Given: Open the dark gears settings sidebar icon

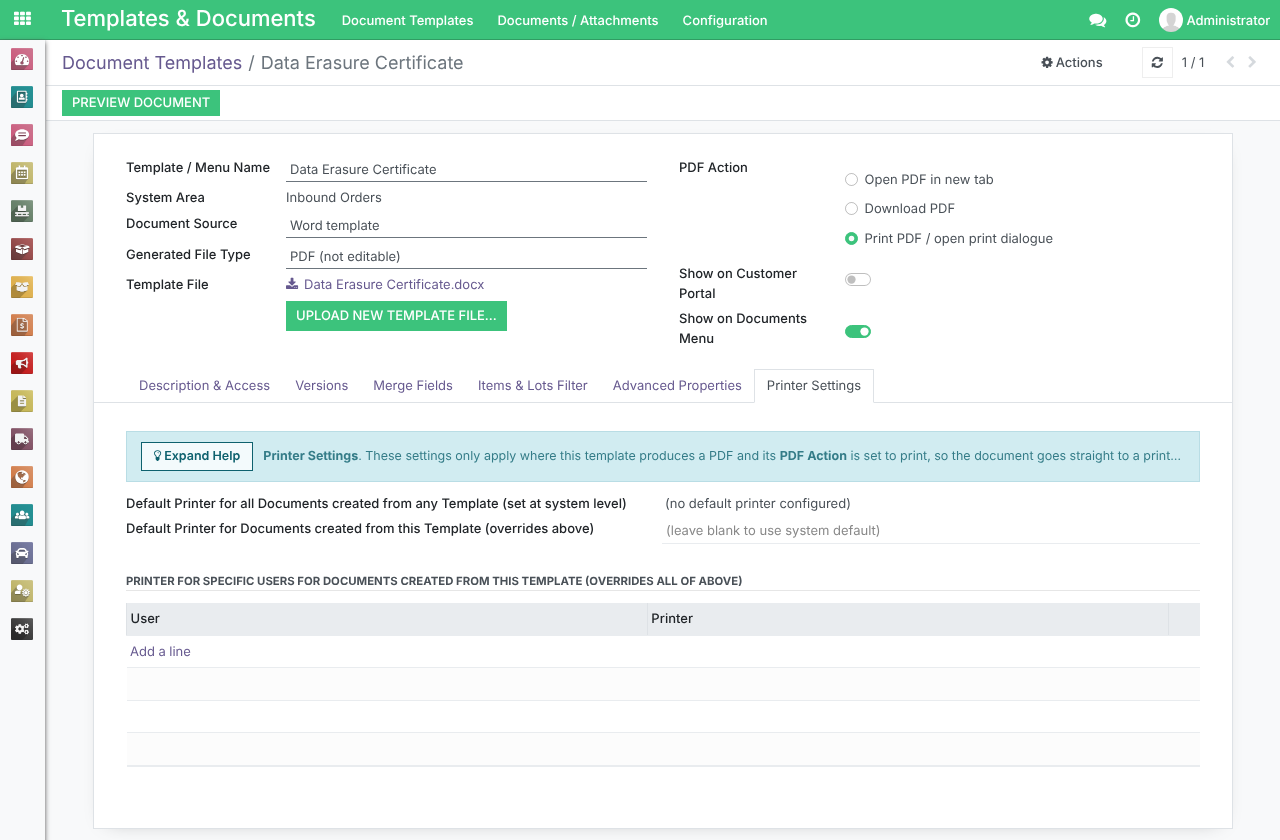Looking at the screenshot, I should tap(22, 629).
